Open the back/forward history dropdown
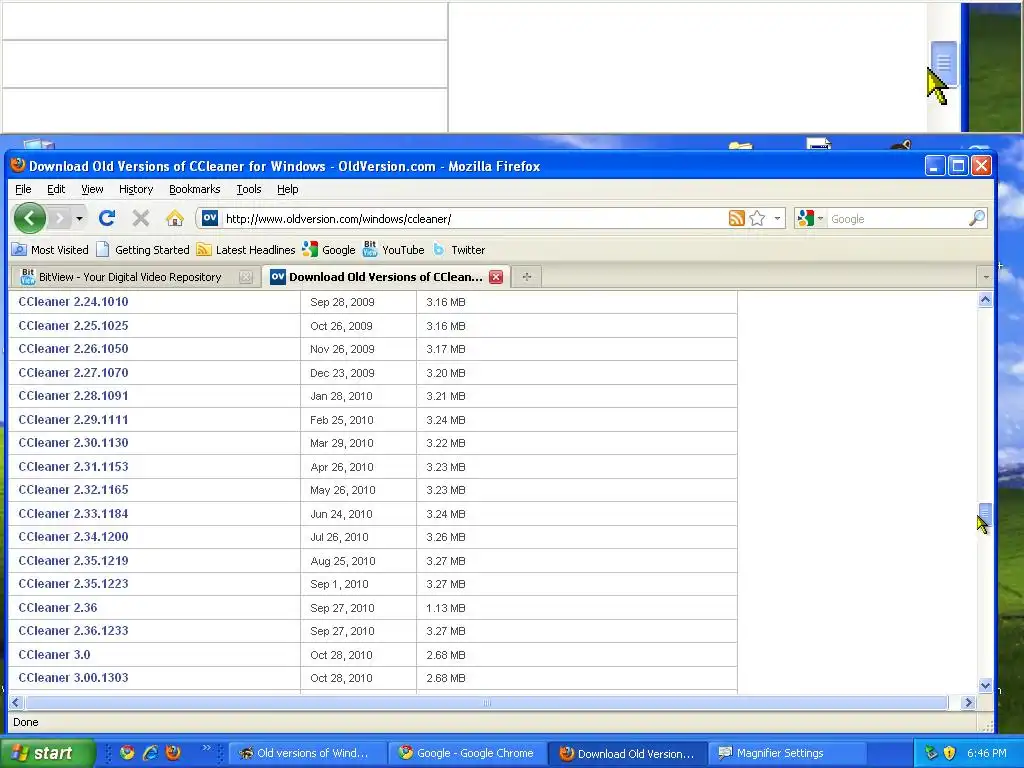This screenshot has height=768, width=1024. (79, 218)
